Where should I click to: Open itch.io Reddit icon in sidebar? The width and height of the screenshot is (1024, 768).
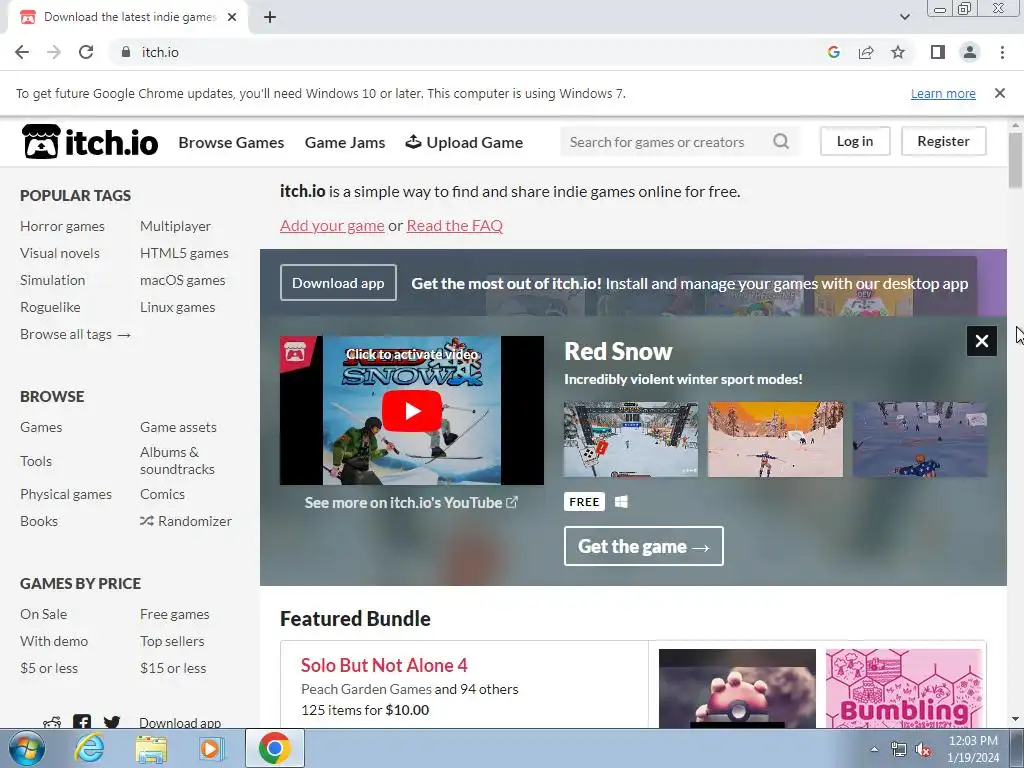52,722
